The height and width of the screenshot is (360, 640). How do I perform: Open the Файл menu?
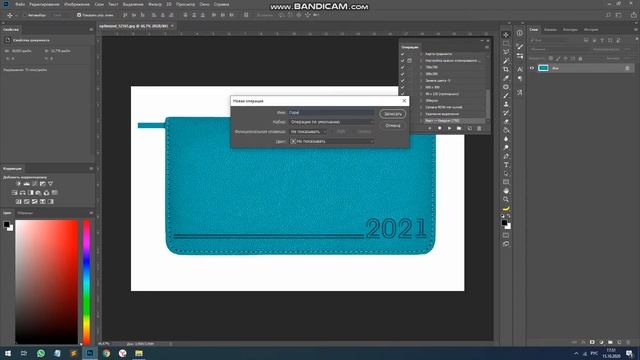tap(20, 4)
